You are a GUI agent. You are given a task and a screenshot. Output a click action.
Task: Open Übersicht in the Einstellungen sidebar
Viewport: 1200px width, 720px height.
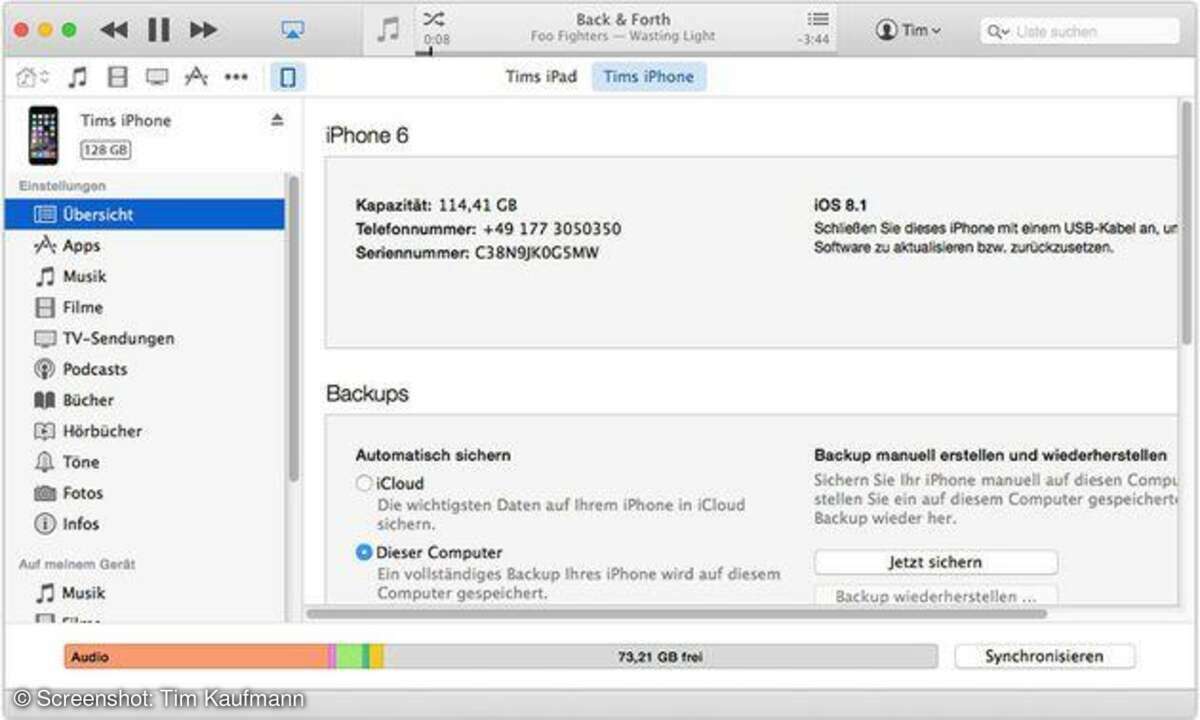[144, 214]
